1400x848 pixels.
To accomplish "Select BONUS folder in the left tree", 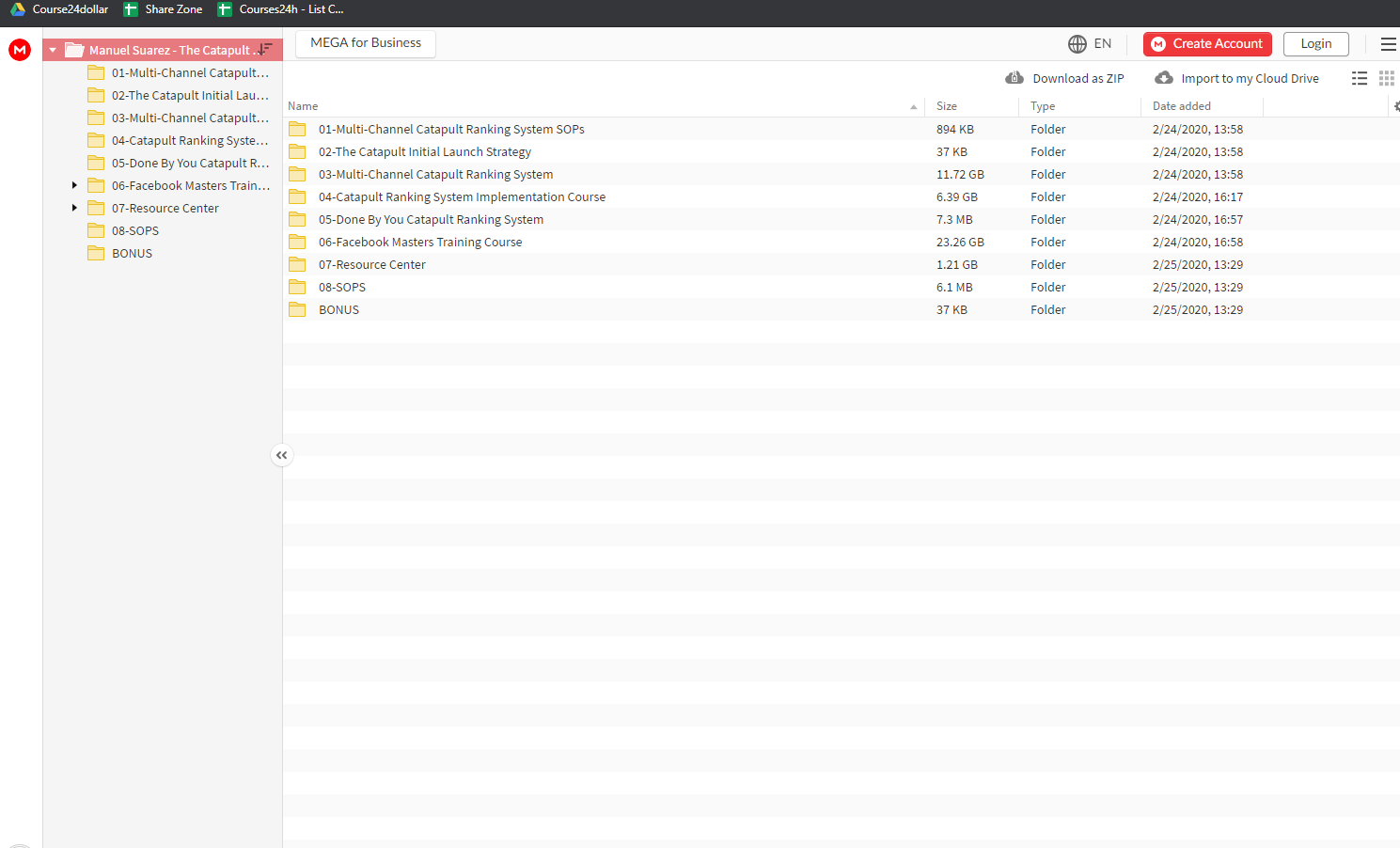I will pos(132,253).
